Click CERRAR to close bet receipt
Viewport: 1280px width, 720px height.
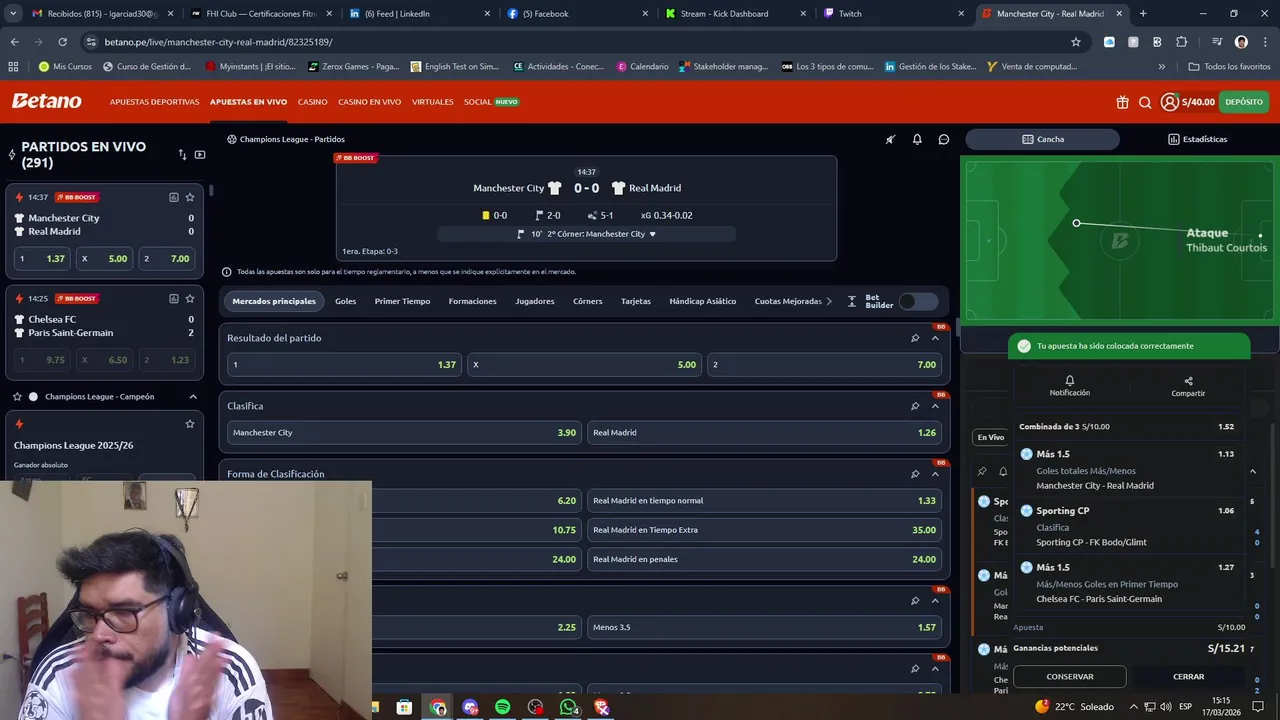pyautogui.click(x=1188, y=677)
